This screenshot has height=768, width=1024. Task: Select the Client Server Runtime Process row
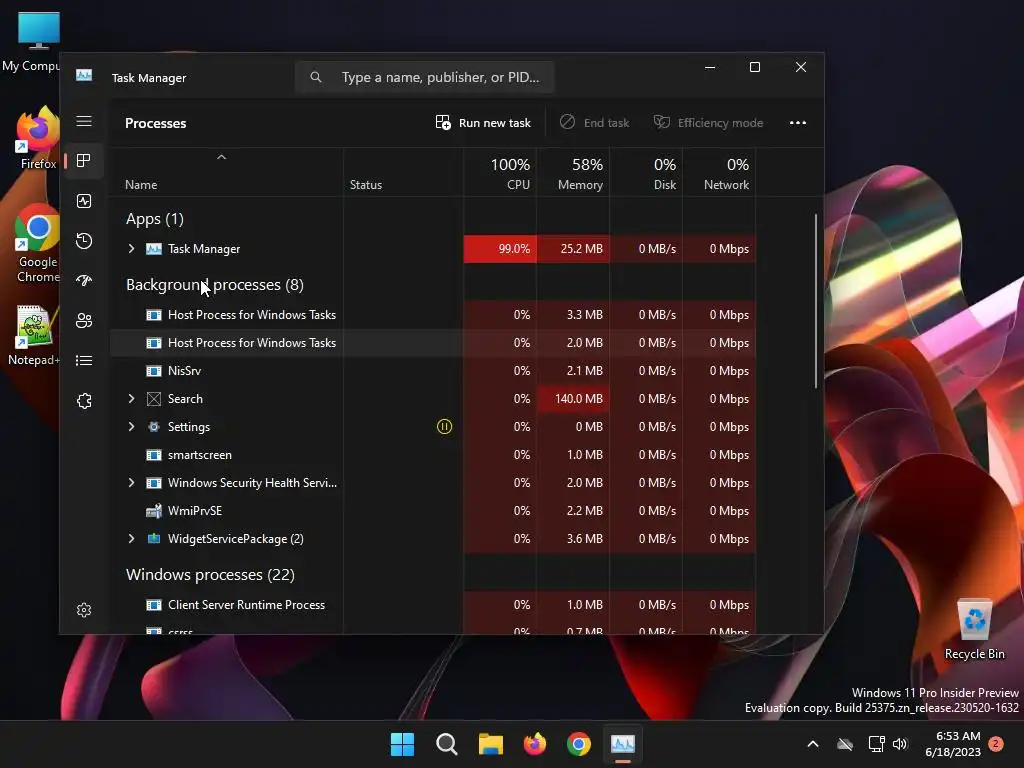click(432, 605)
